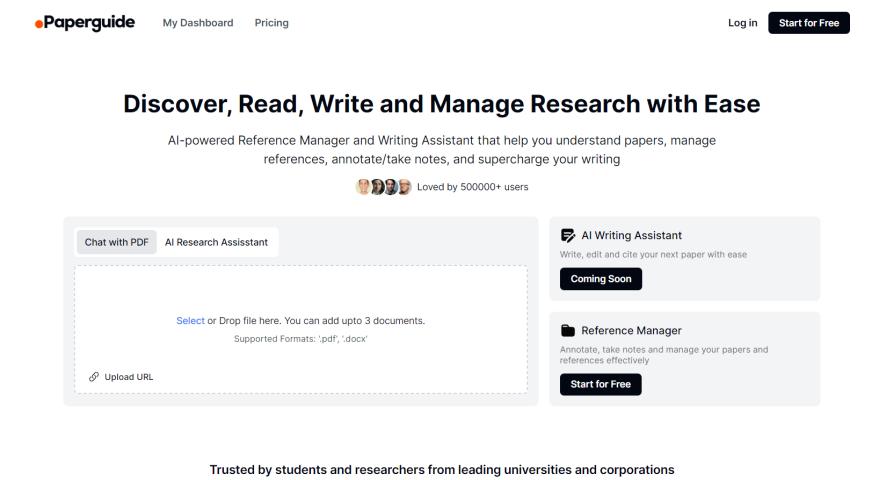878x480 pixels.
Task: Click the Upload URL text
Action: [x=129, y=377]
